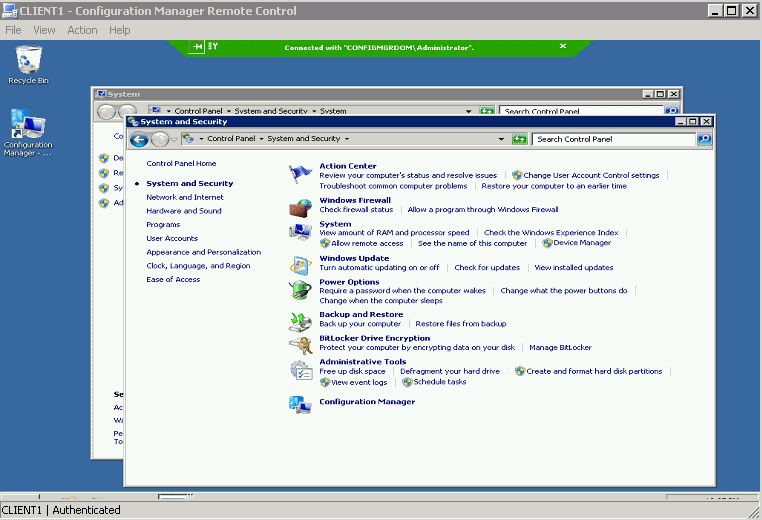Expand the recent pages arrow beside forward button
Screen dimensions: 762x520
pyautogui.click(x=174, y=140)
